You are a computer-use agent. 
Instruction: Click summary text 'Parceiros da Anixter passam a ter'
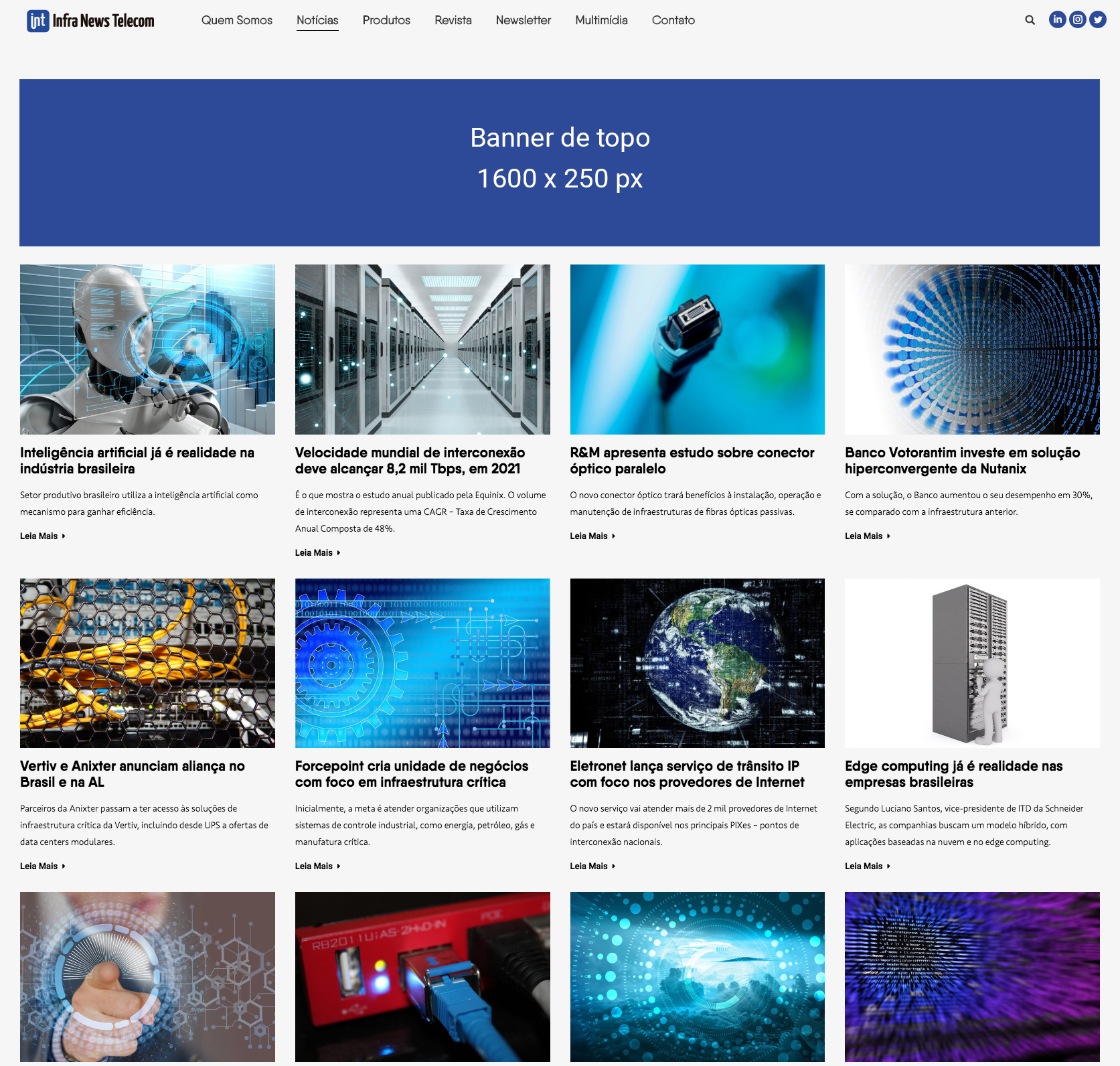(x=144, y=825)
